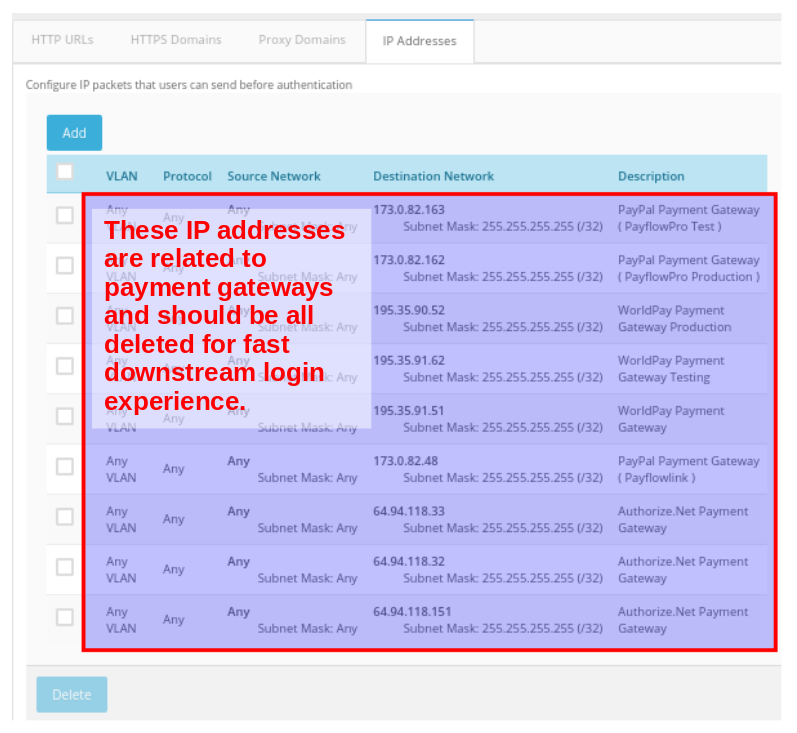This screenshot has height=733, width=797.
Task: Click destination IP 195.35.91.51
Action: click(x=409, y=411)
